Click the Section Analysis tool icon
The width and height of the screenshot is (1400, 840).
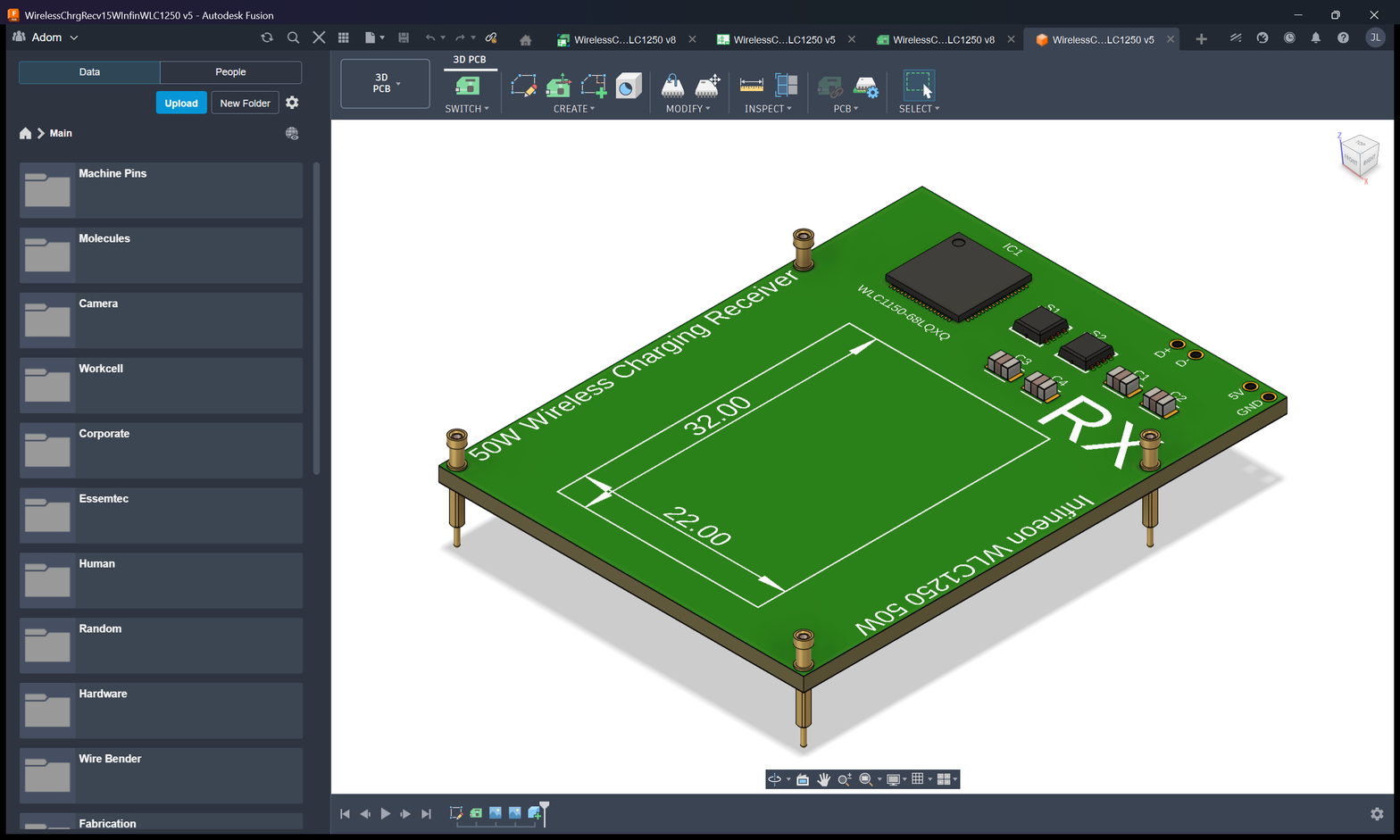pyautogui.click(x=787, y=86)
